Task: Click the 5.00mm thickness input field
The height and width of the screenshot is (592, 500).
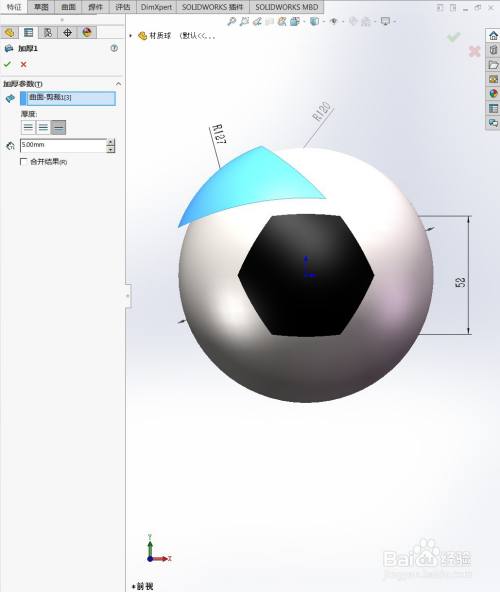Action: point(63,145)
